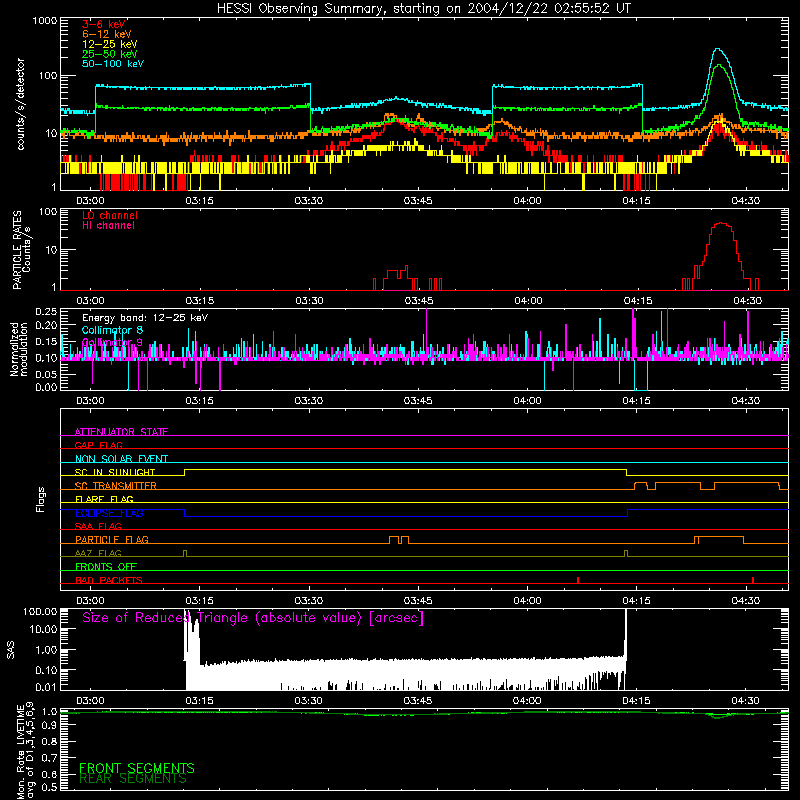Select the 6-12 keV legend label
The width and height of the screenshot is (800, 800).
coord(106,34)
